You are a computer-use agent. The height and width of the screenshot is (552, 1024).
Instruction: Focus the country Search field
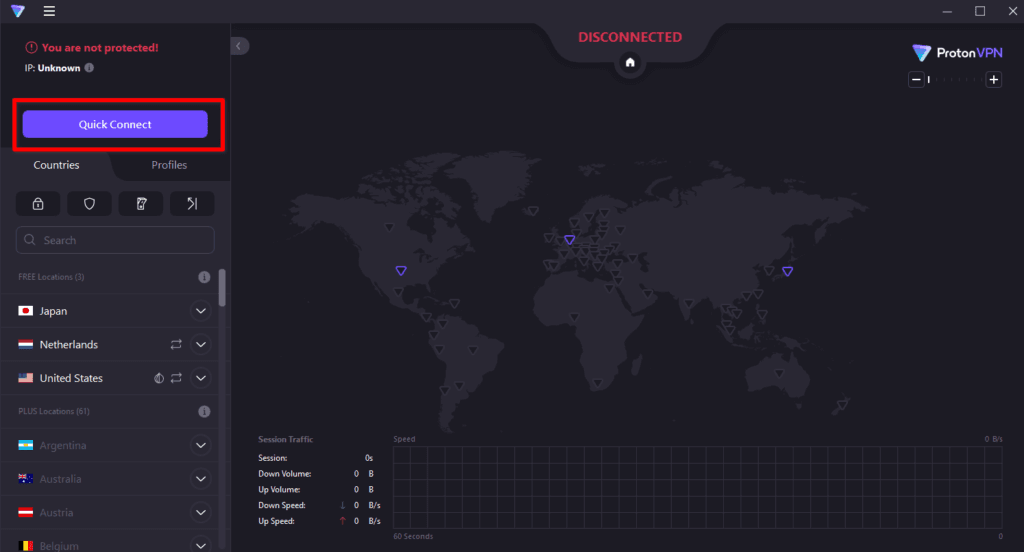pos(115,240)
